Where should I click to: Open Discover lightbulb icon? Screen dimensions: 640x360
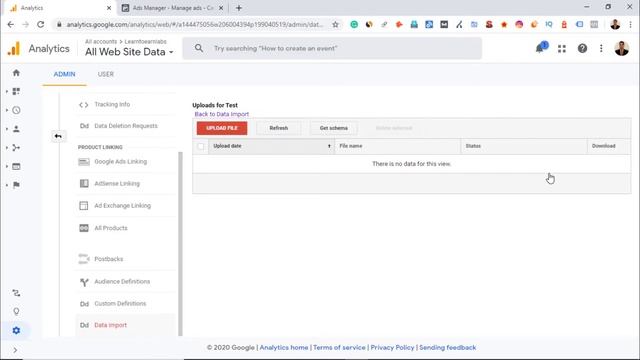16,311
